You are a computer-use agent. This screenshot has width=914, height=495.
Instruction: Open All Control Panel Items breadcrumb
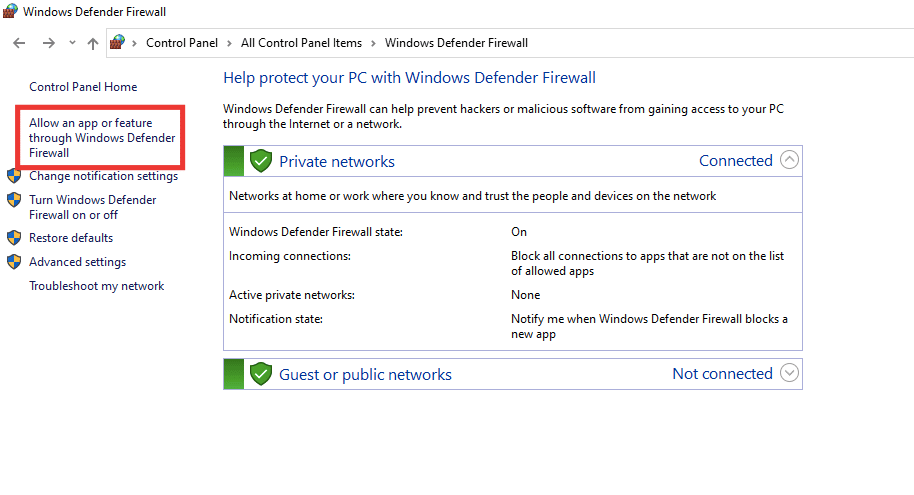tap(301, 43)
